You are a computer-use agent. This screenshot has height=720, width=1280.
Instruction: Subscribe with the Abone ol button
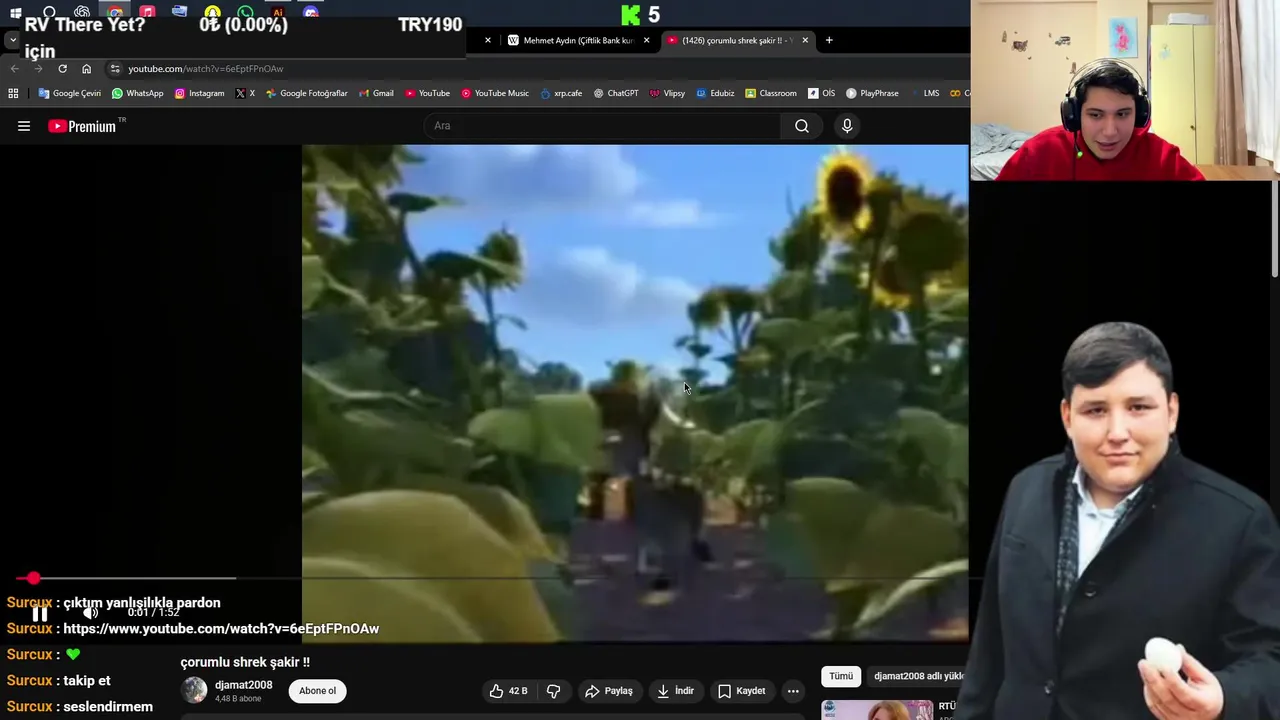click(x=318, y=691)
